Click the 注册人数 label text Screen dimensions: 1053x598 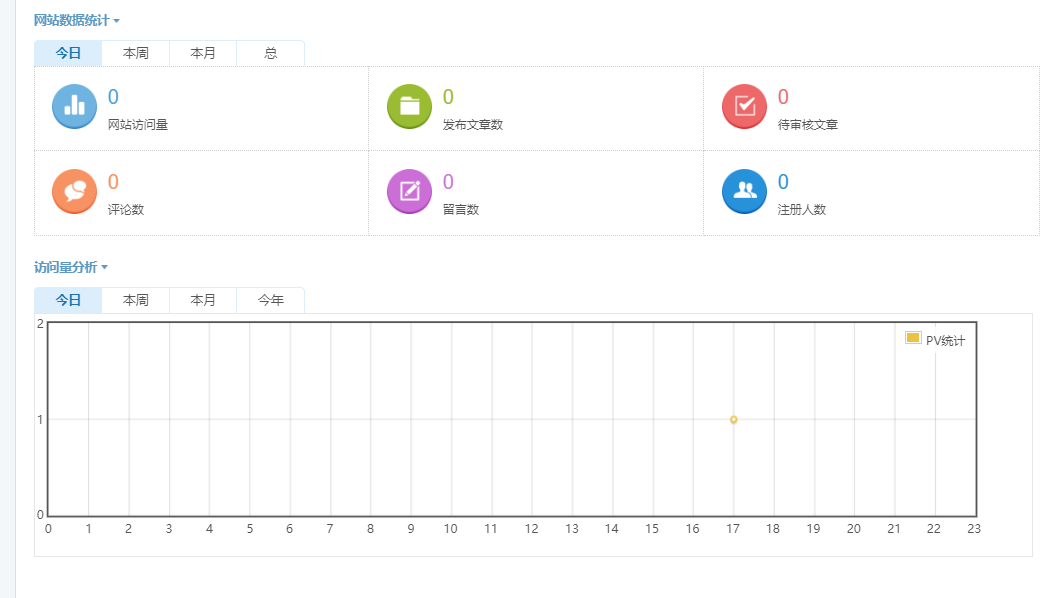pyautogui.click(x=801, y=210)
